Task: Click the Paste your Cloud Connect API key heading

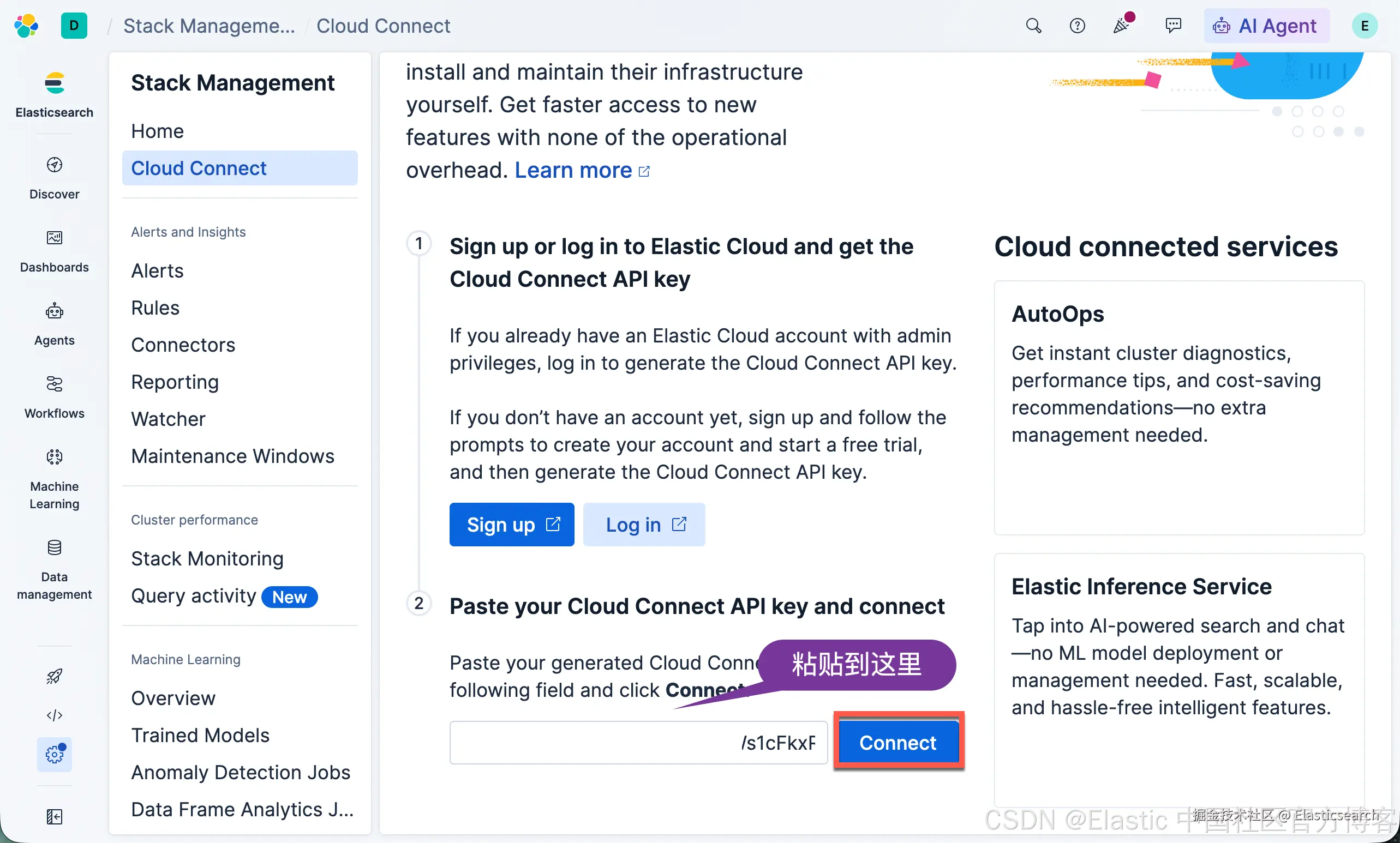Action: pyautogui.click(x=697, y=606)
